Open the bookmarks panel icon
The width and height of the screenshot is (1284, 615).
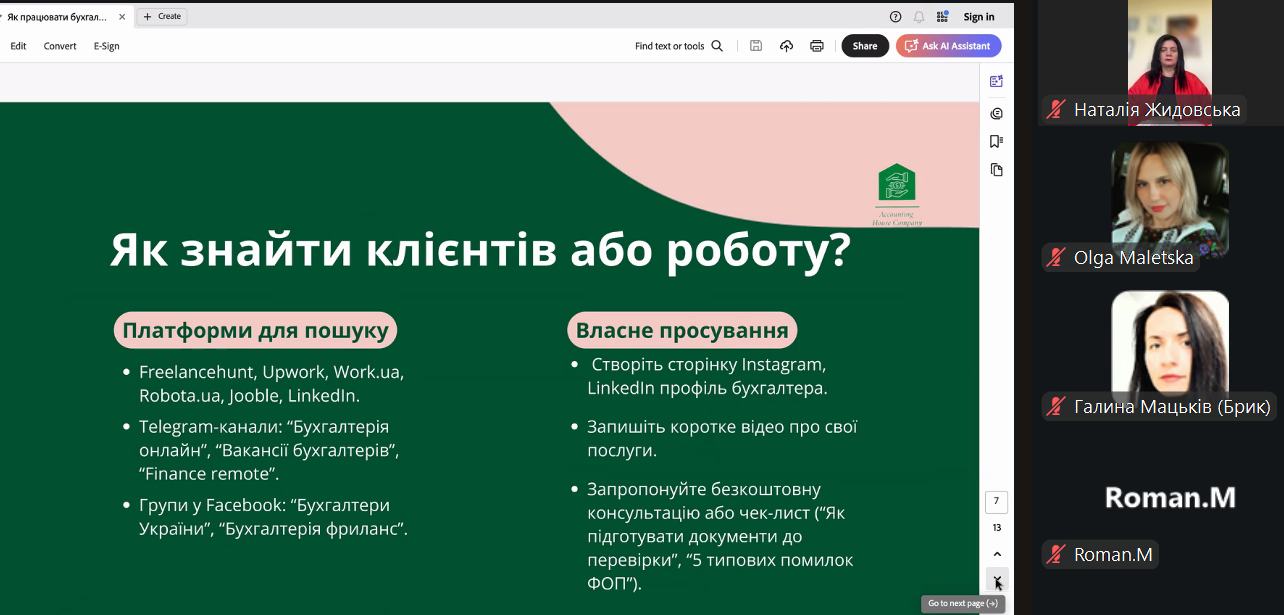[996, 141]
